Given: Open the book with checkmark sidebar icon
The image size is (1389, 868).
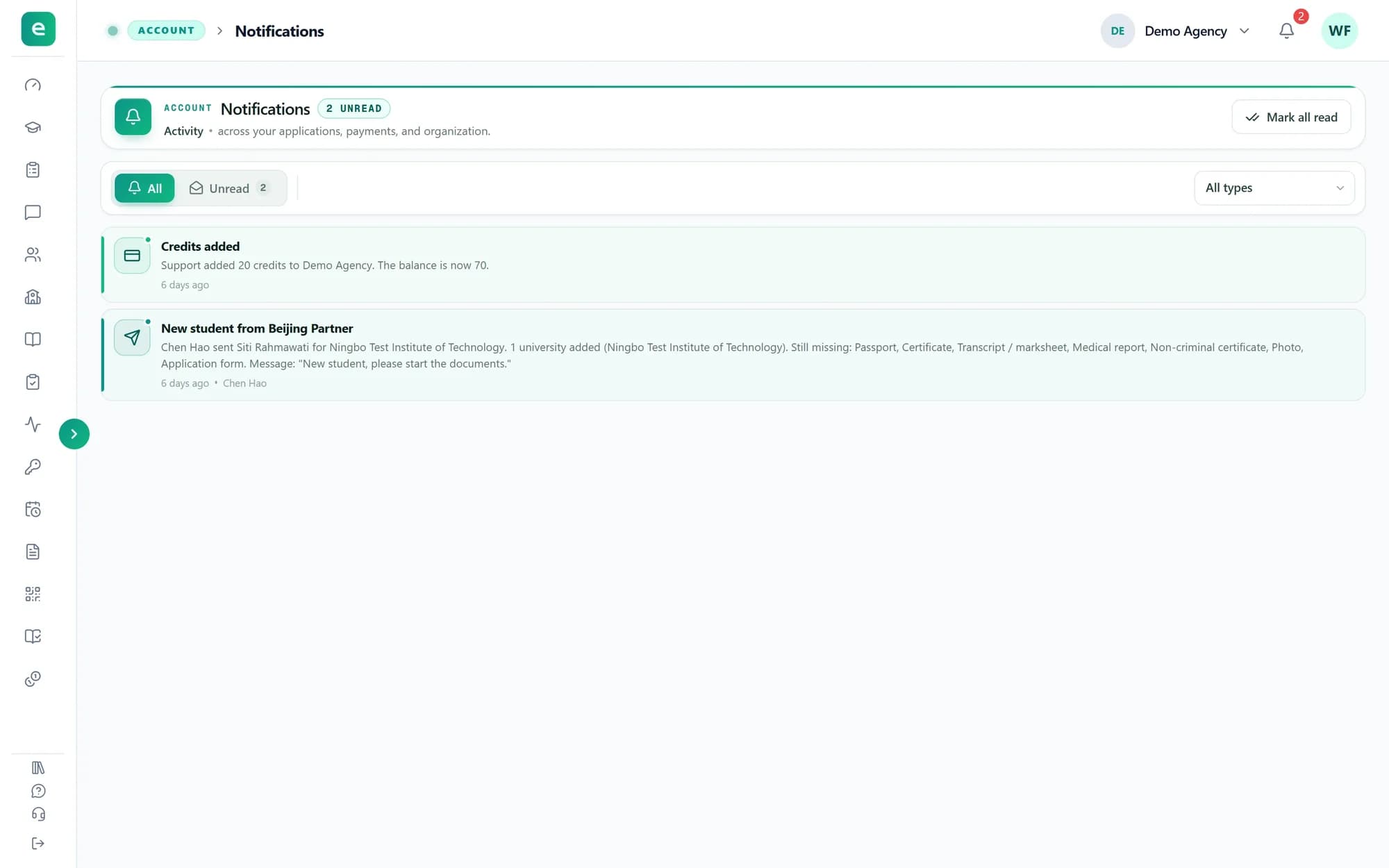Looking at the screenshot, I should (x=33, y=636).
